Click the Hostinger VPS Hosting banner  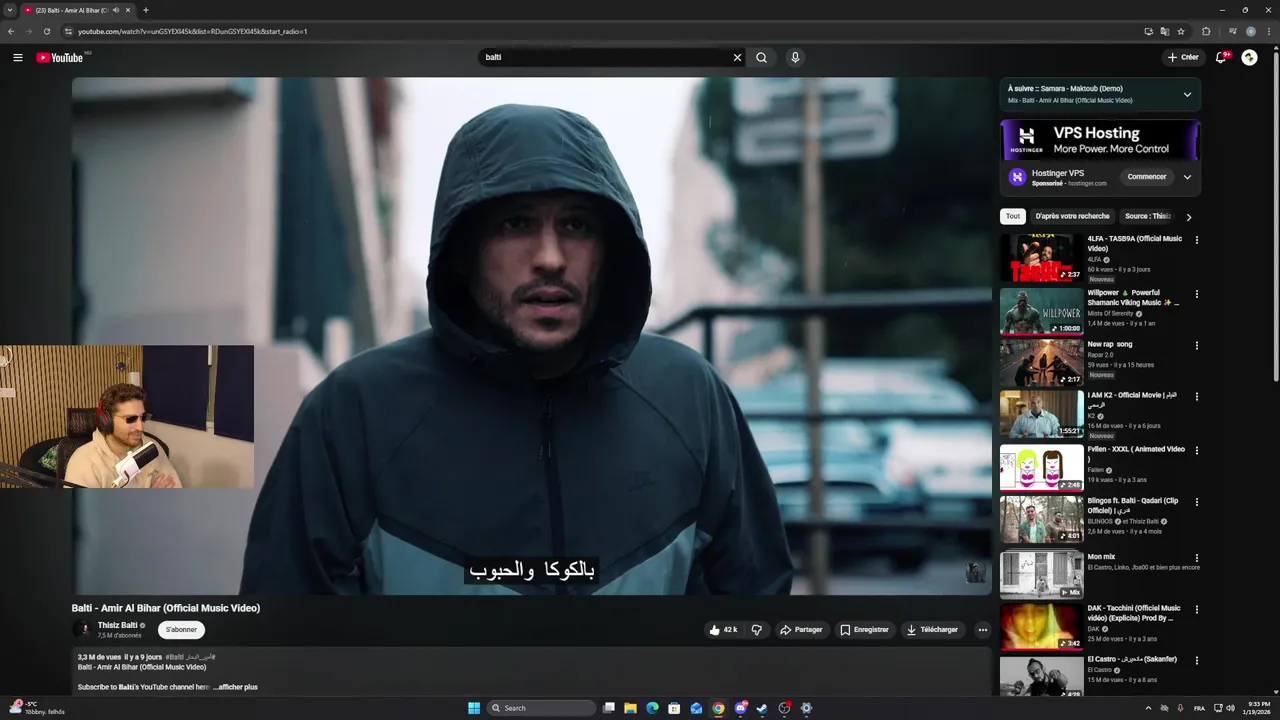(x=1100, y=139)
